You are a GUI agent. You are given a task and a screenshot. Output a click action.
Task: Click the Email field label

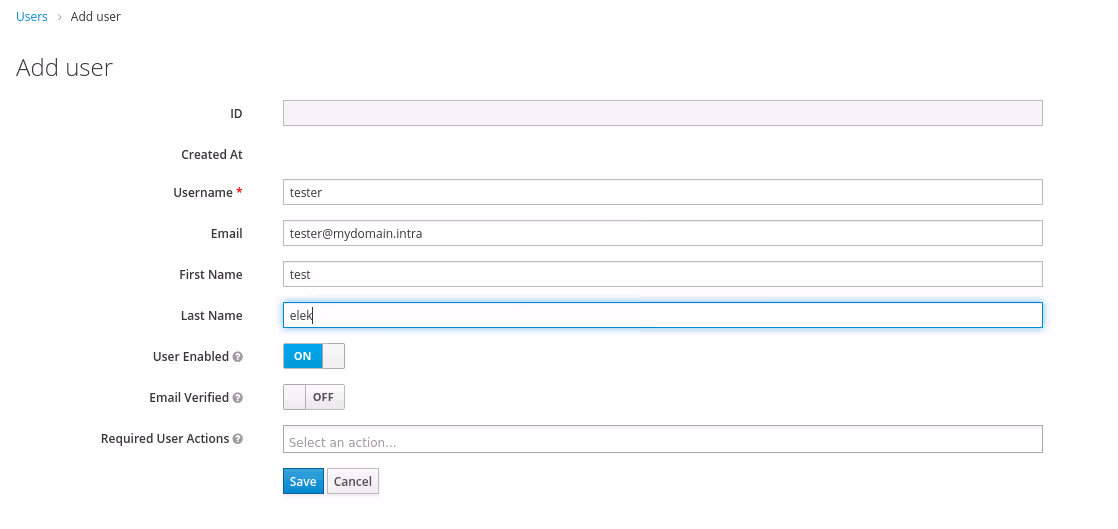click(x=226, y=233)
